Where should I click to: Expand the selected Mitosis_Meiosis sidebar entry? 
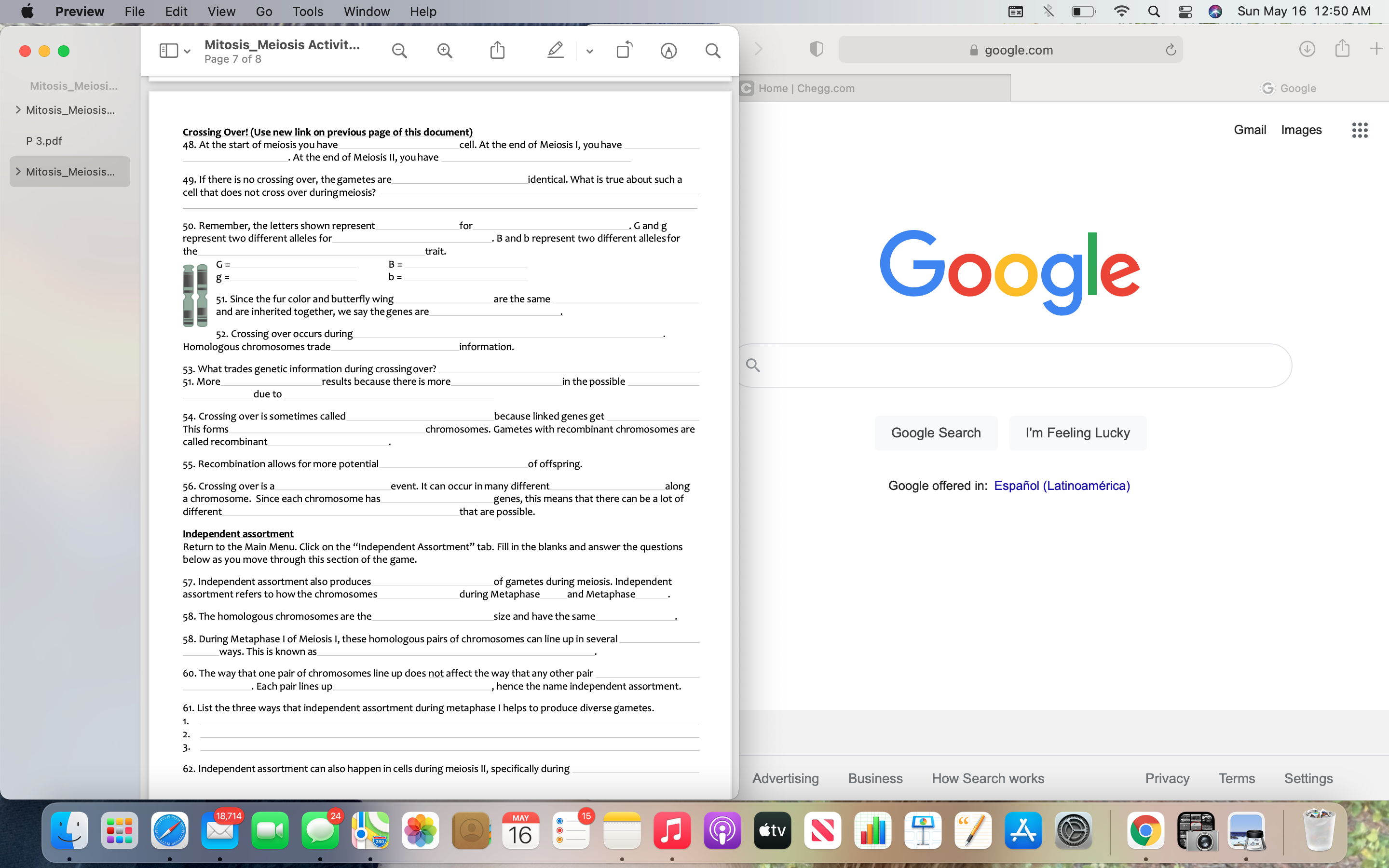[x=18, y=171]
